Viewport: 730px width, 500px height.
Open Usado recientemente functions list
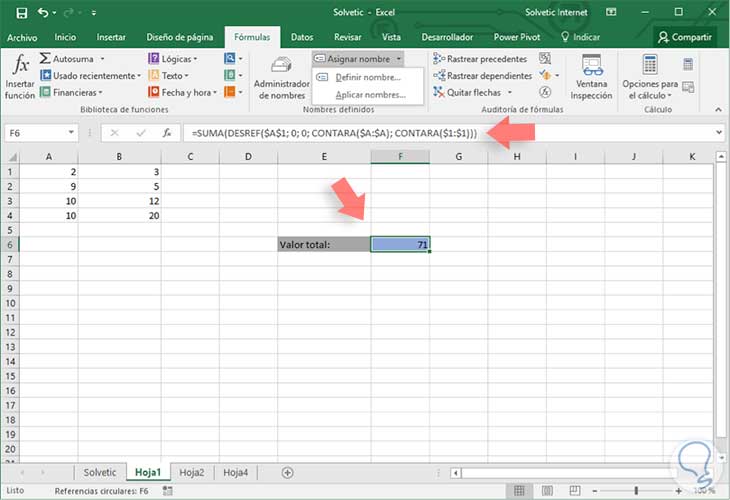point(90,75)
